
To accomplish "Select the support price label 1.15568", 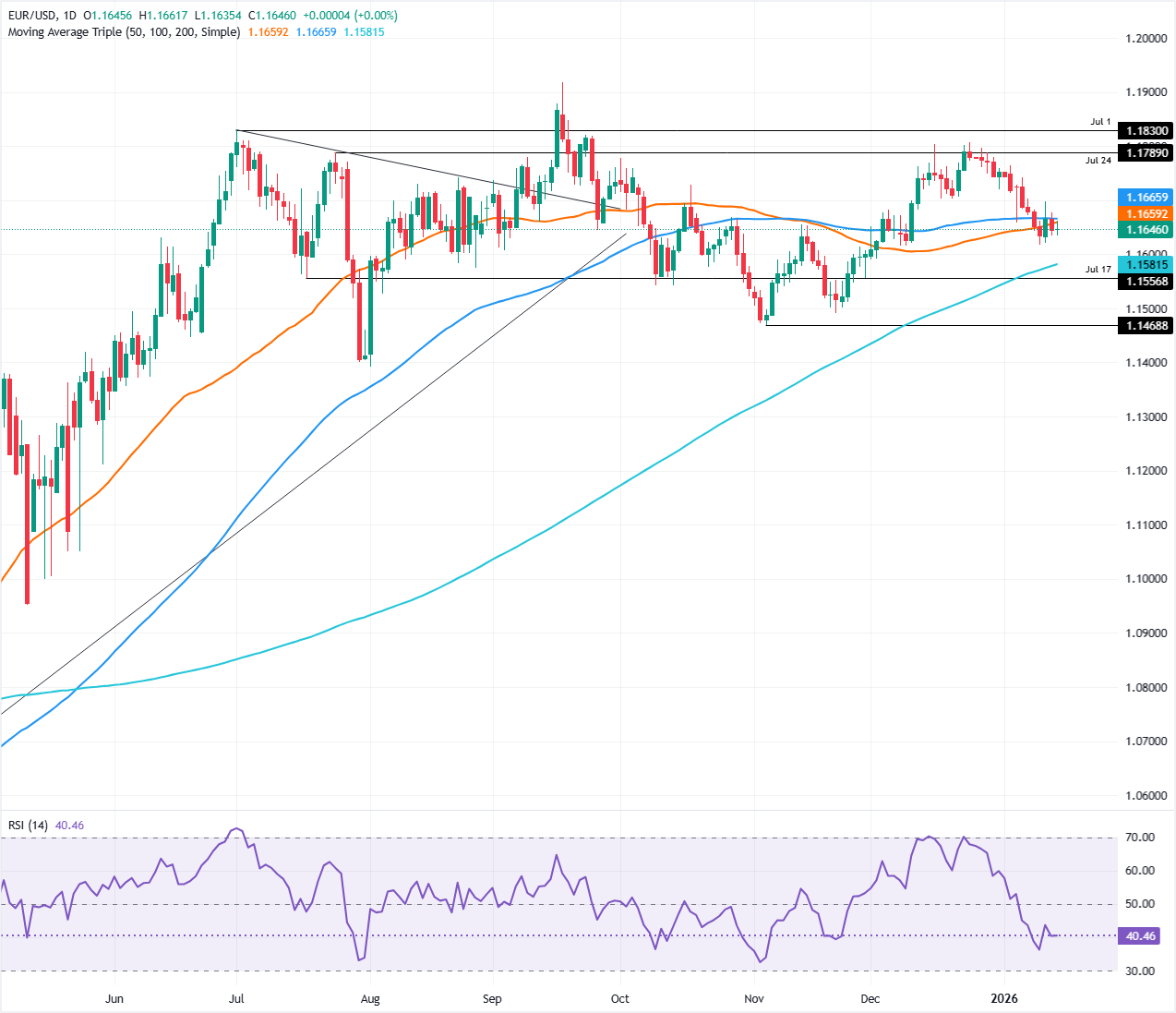I will click(x=1146, y=280).
